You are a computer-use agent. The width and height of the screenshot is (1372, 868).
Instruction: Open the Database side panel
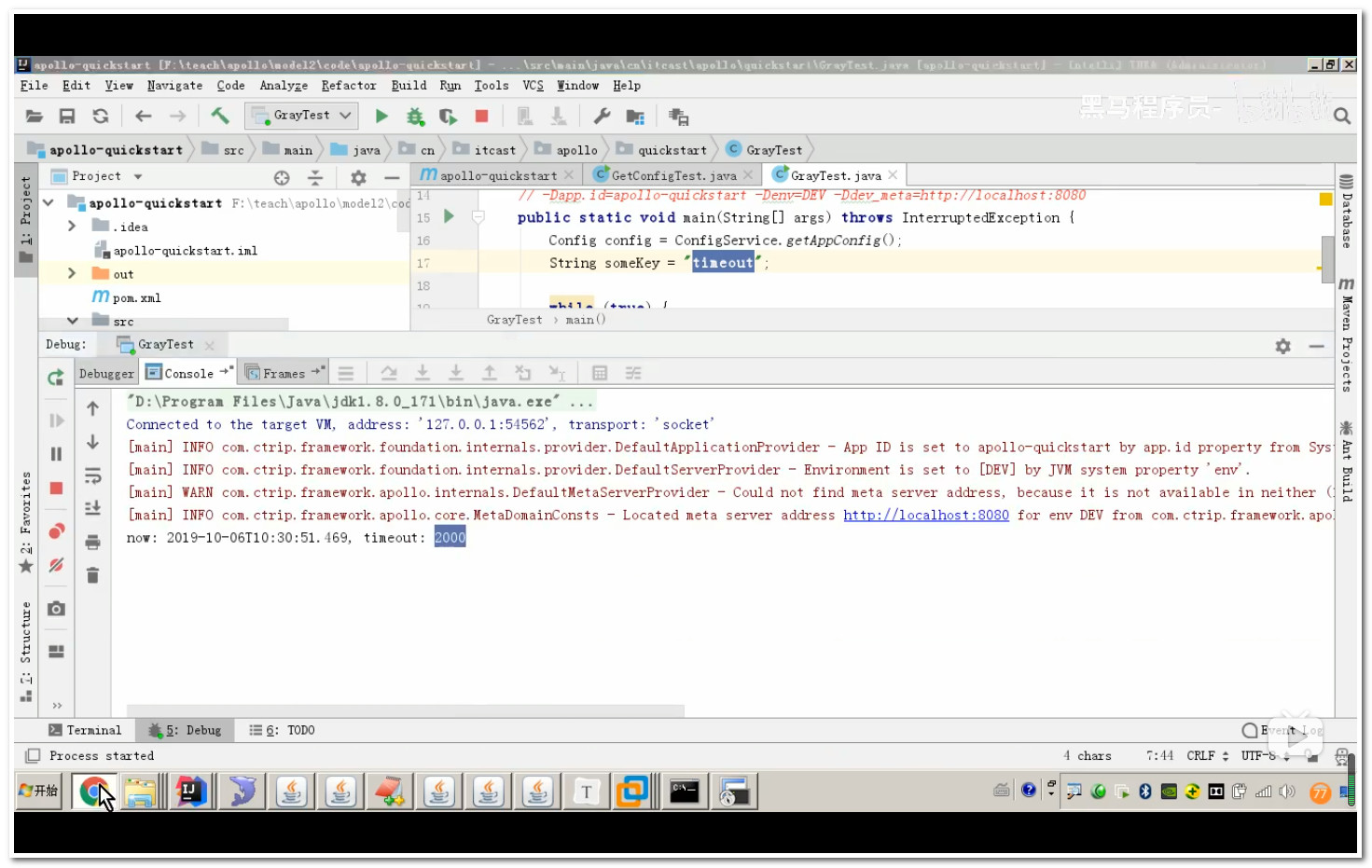point(1347,212)
